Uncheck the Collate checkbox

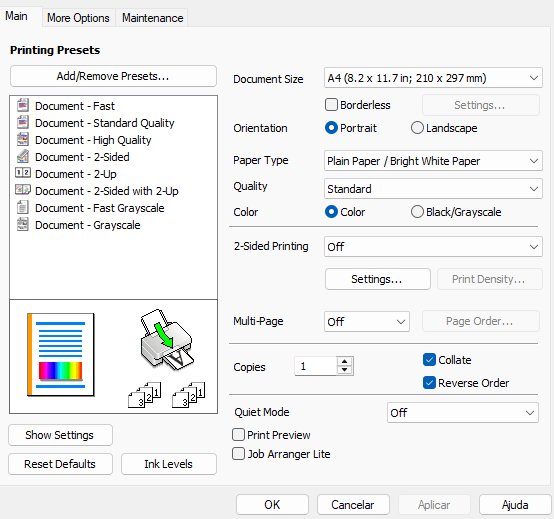(x=429, y=360)
